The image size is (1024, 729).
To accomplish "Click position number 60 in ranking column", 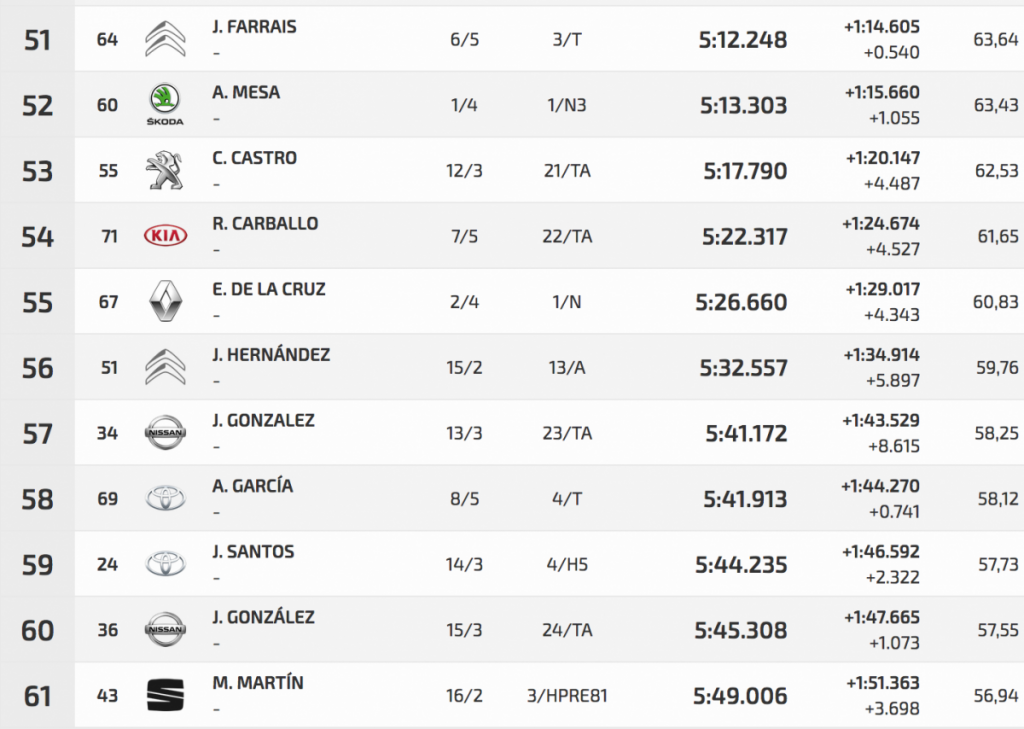I will coord(37,630).
